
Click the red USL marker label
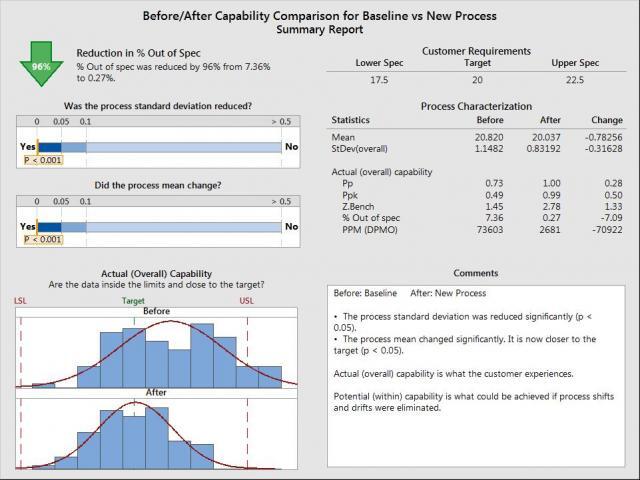tap(246, 300)
